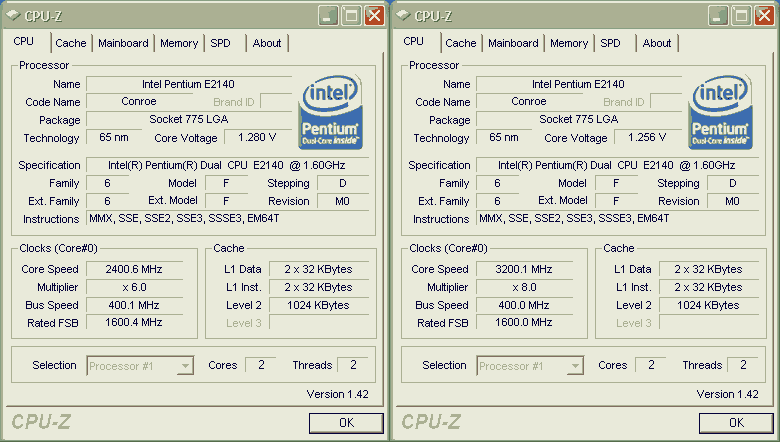This screenshot has height=442, width=780.
Task: Switch to Memory tab in right window
Action: pos(569,43)
